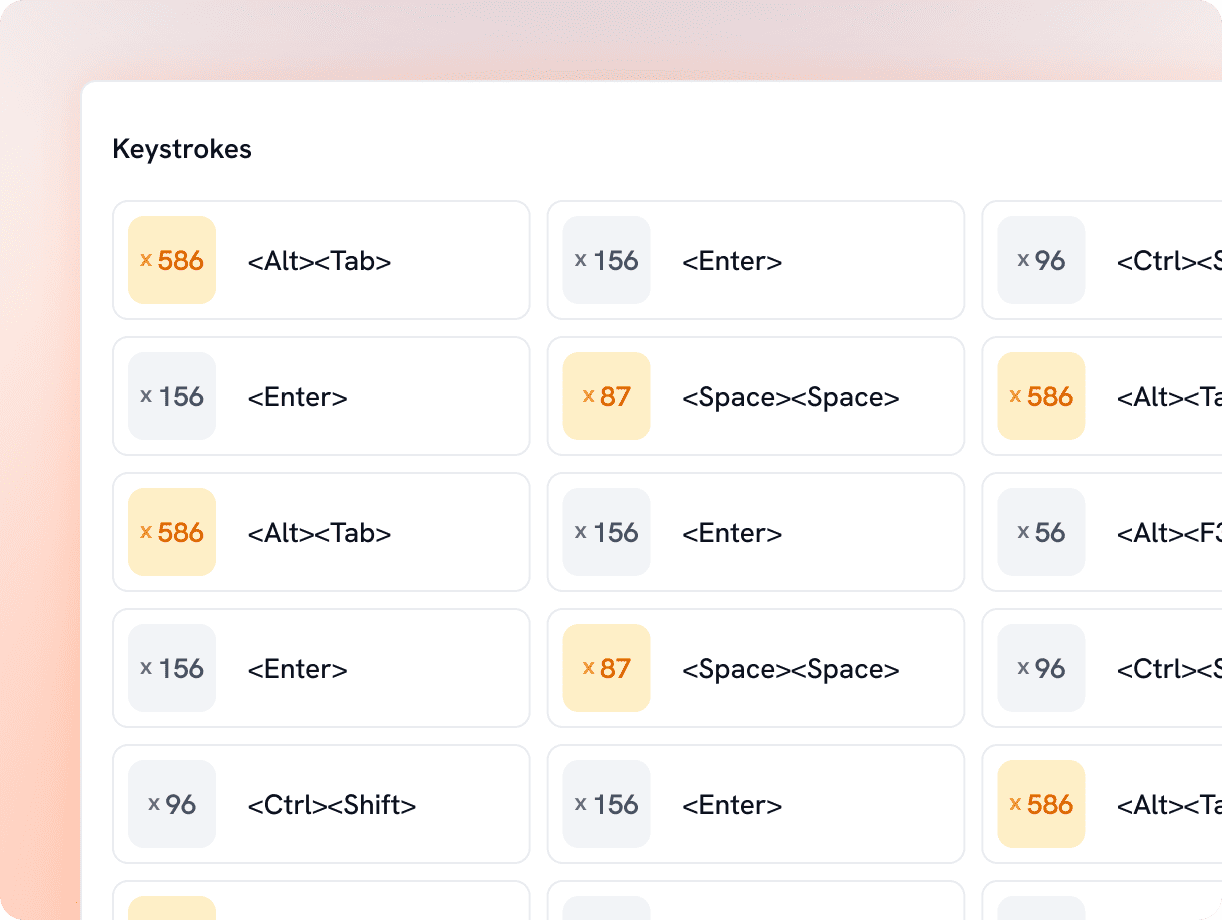Image resolution: width=1222 pixels, height=920 pixels.
Task: Click the orange x 87 badge in the second row
Action: [607, 396]
